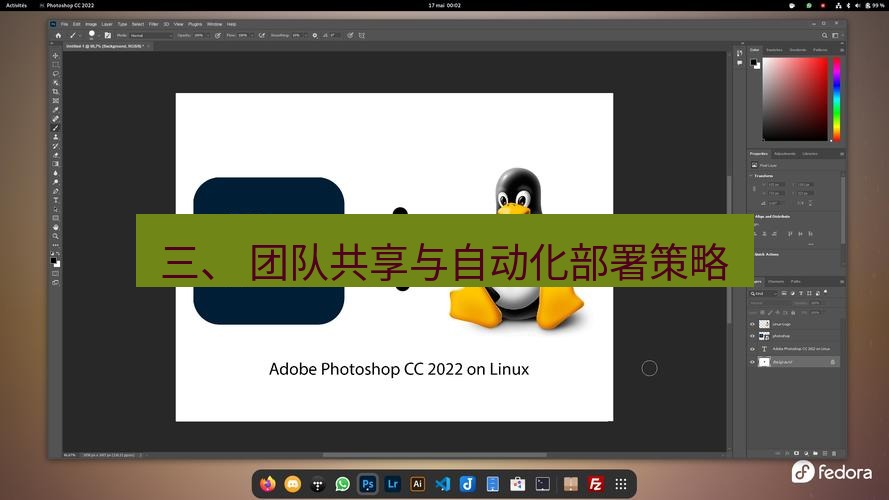Open the workspace switcher in options bar

tap(835, 36)
